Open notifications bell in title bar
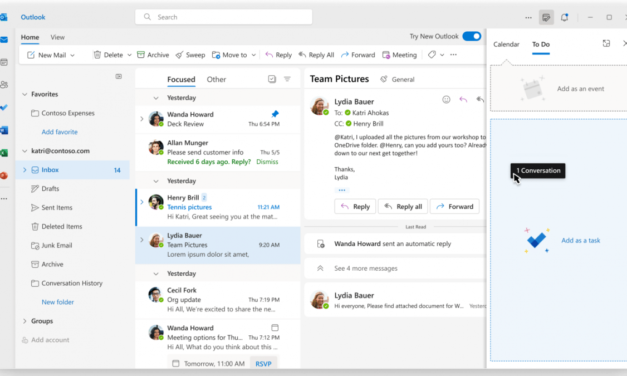This screenshot has height=376, width=627. [x=564, y=17]
